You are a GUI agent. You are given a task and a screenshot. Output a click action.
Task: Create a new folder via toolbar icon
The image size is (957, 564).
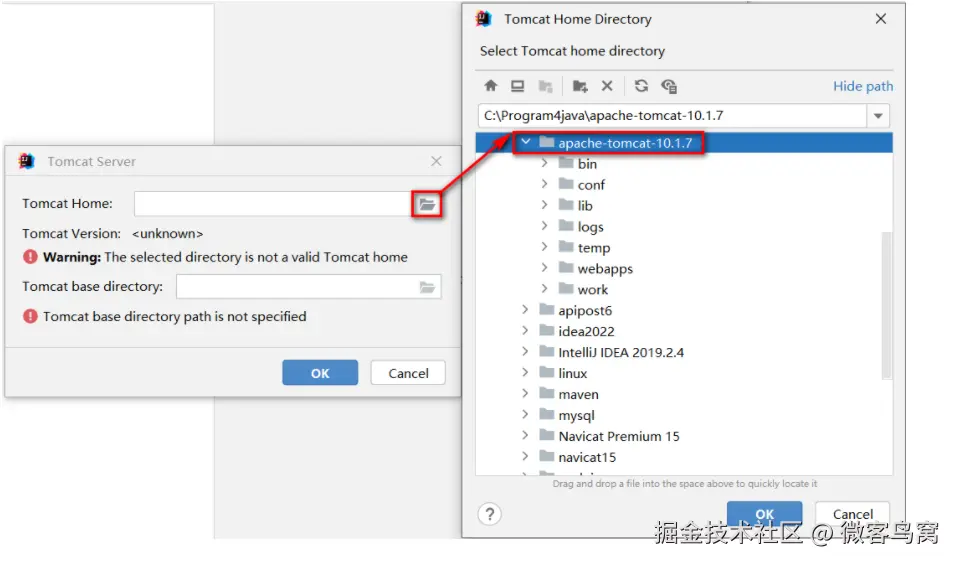pyautogui.click(x=580, y=86)
